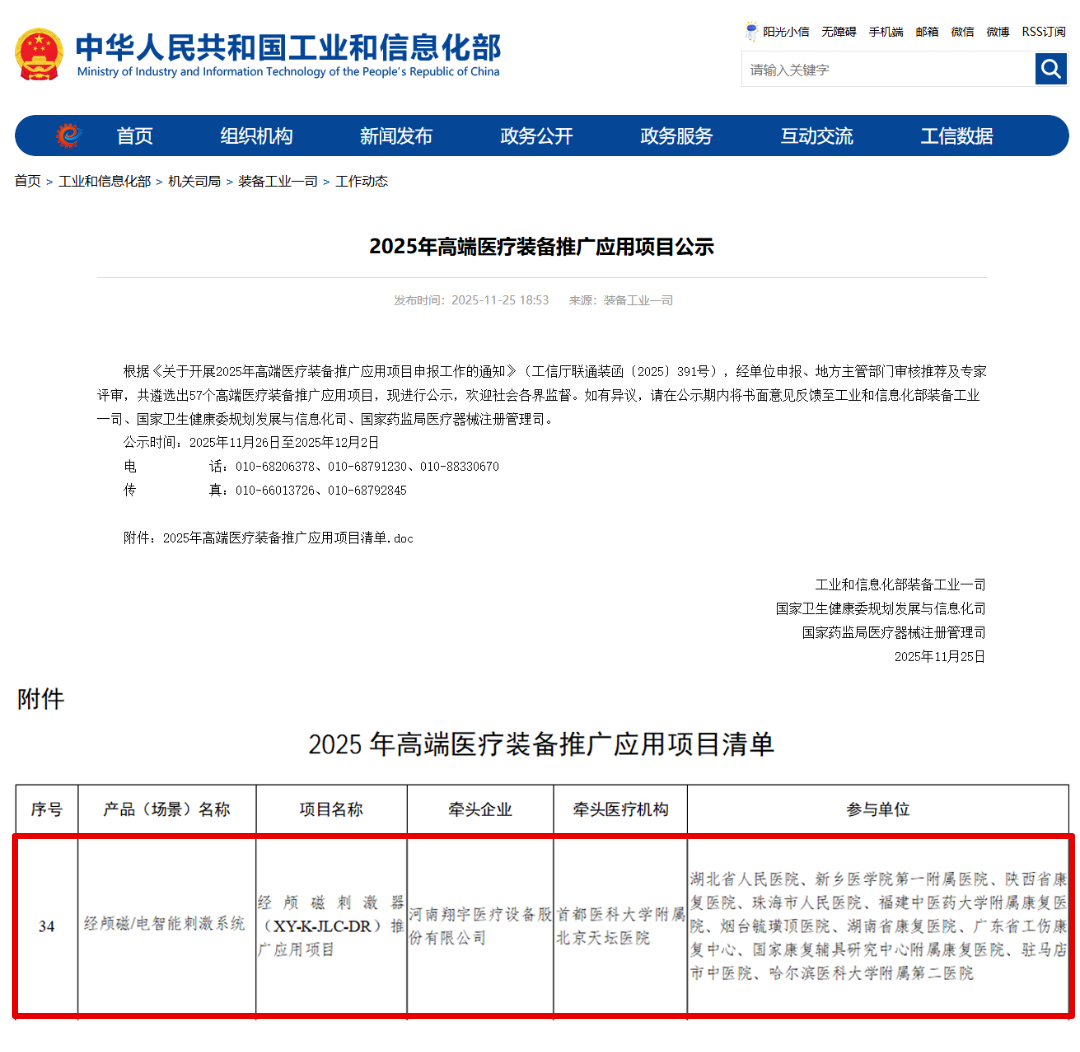Click the 参与单位 column header
Screen dimensions: 1080x1052
878,809
